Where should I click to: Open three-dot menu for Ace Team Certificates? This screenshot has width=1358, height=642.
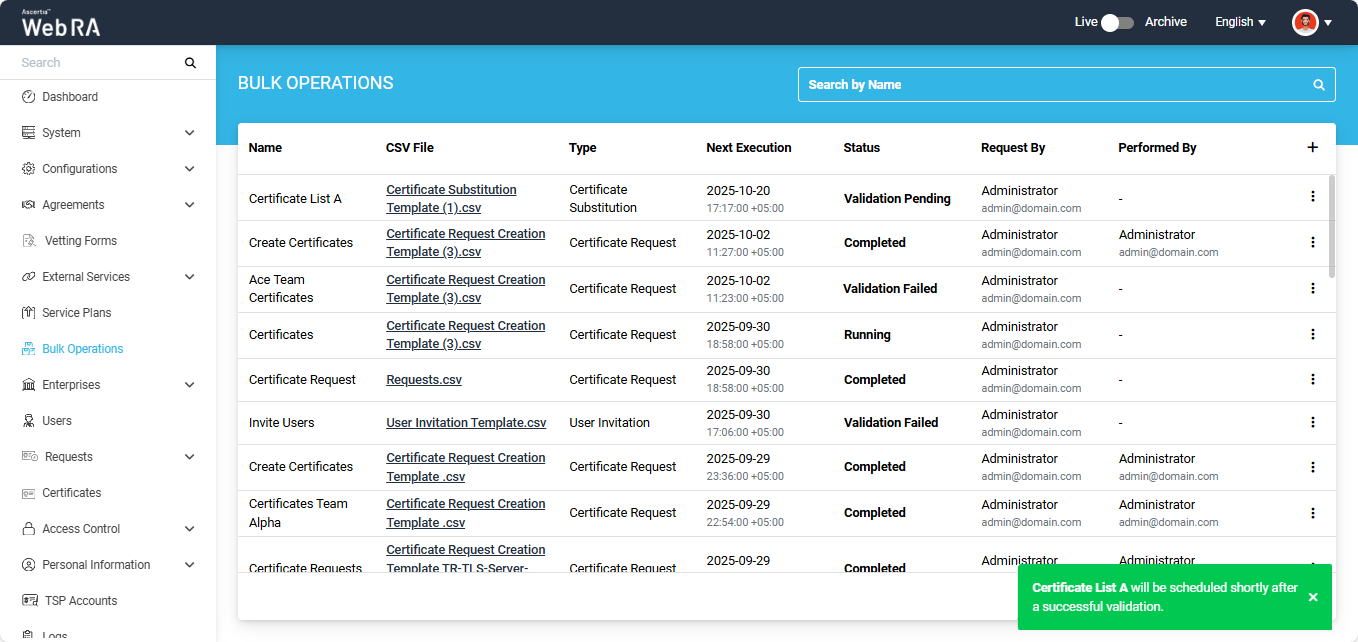tap(1312, 288)
